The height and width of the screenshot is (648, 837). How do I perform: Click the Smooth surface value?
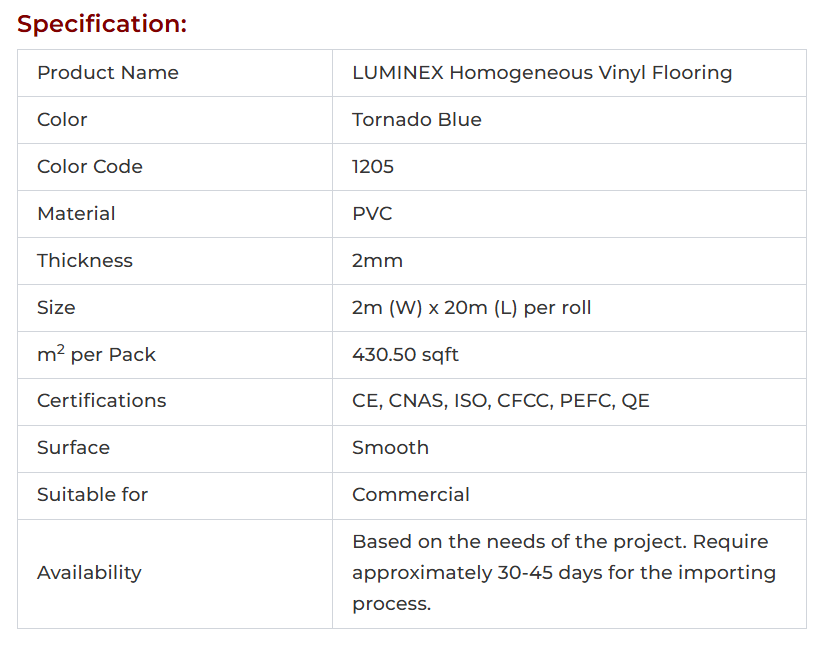(x=390, y=448)
